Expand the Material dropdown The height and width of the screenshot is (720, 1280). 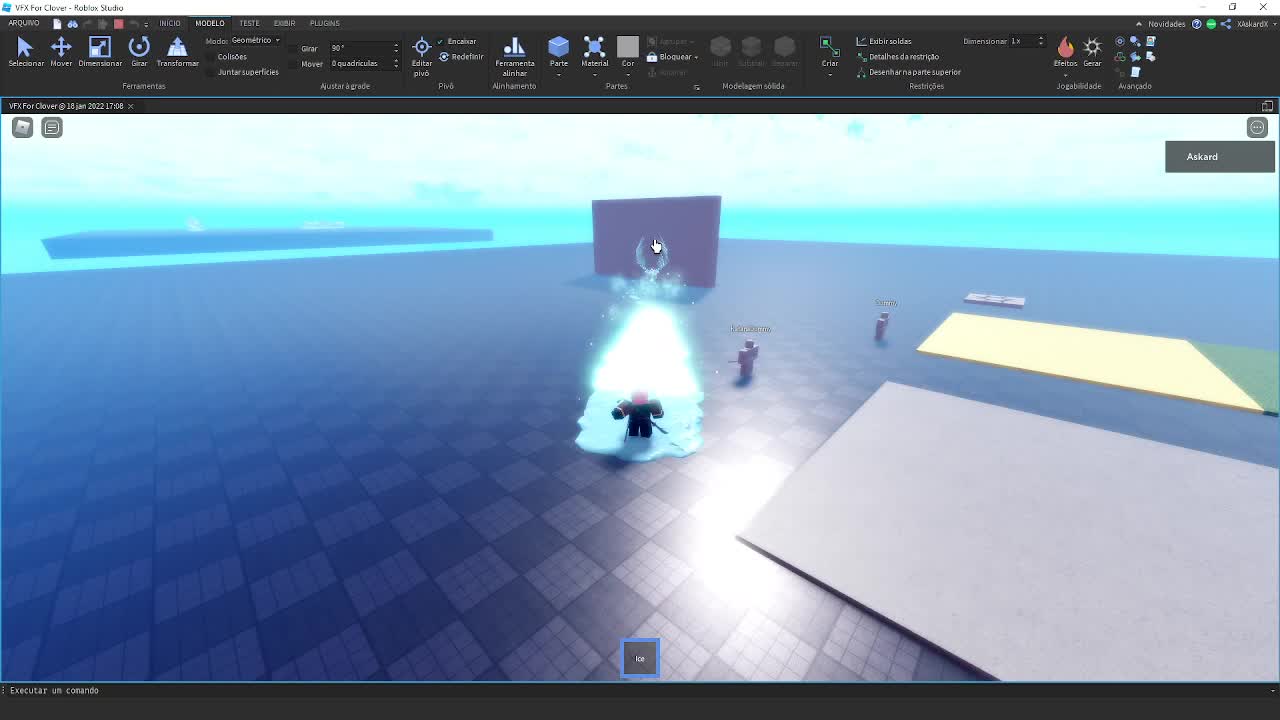(594, 74)
